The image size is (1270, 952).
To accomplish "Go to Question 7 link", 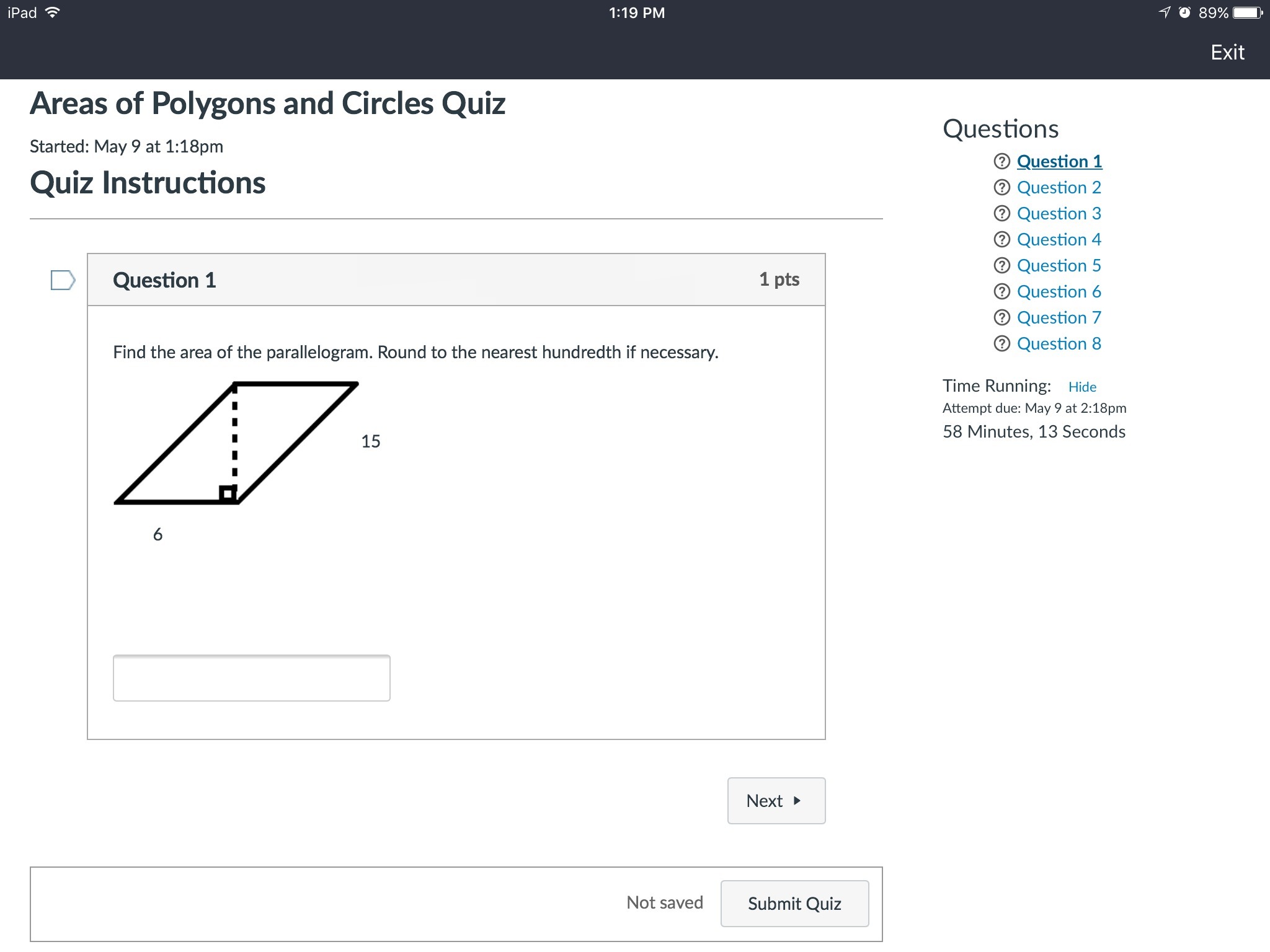I will click(x=1059, y=318).
